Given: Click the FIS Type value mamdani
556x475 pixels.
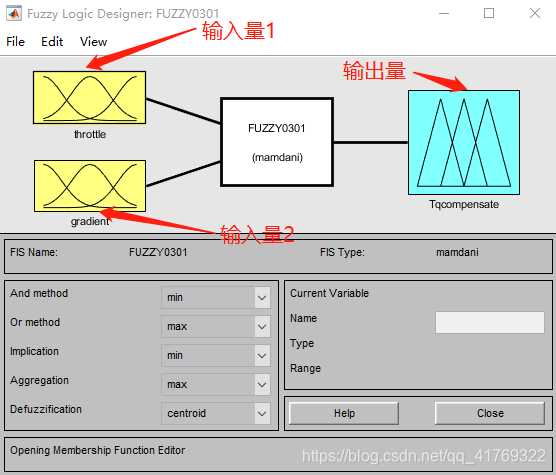Looking at the screenshot, I should 457,252.
